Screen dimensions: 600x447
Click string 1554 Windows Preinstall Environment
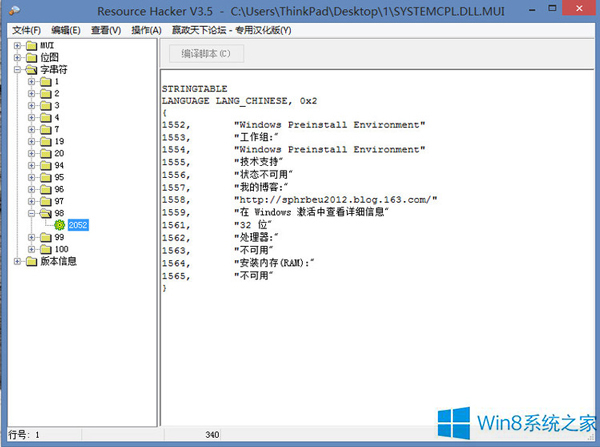(x=329, y=149)
